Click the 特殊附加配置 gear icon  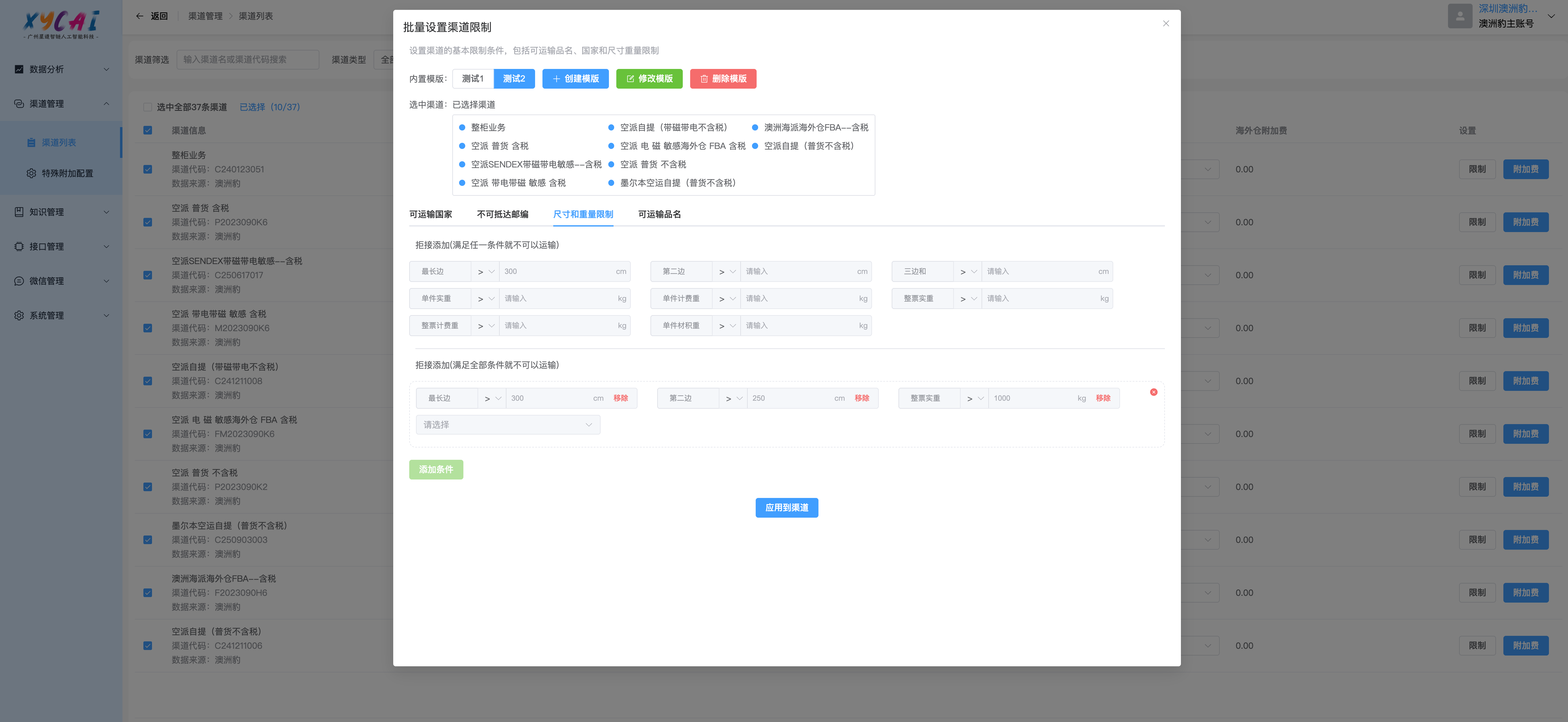coord(31,174)
